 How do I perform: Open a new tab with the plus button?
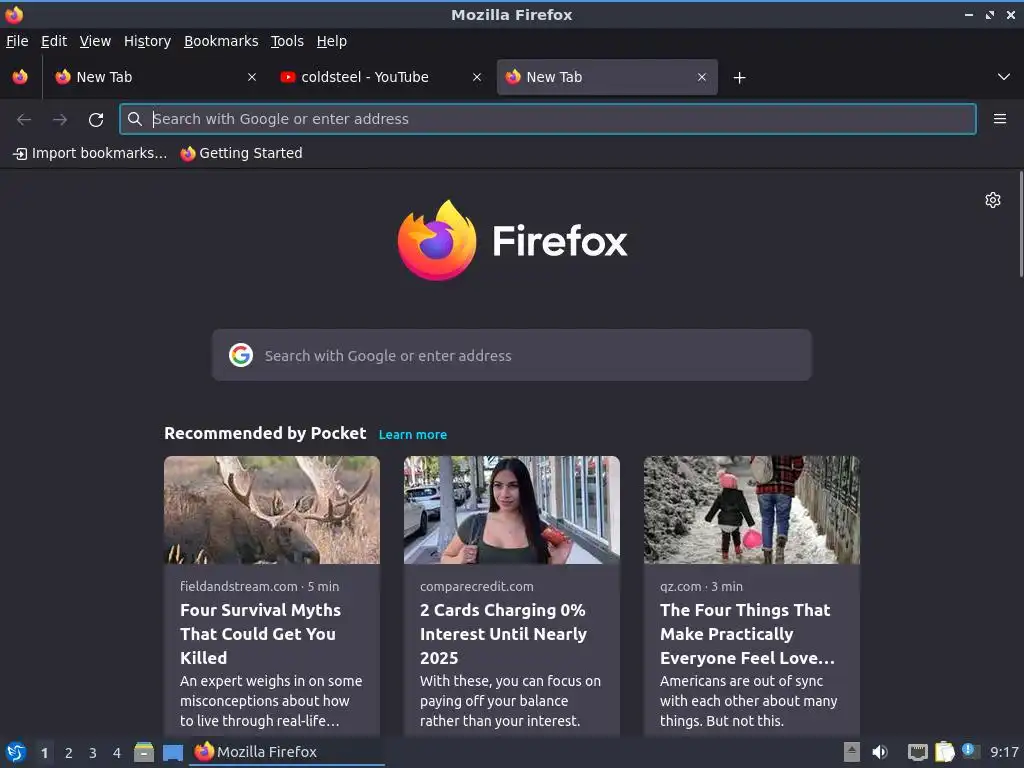[739, 78]
